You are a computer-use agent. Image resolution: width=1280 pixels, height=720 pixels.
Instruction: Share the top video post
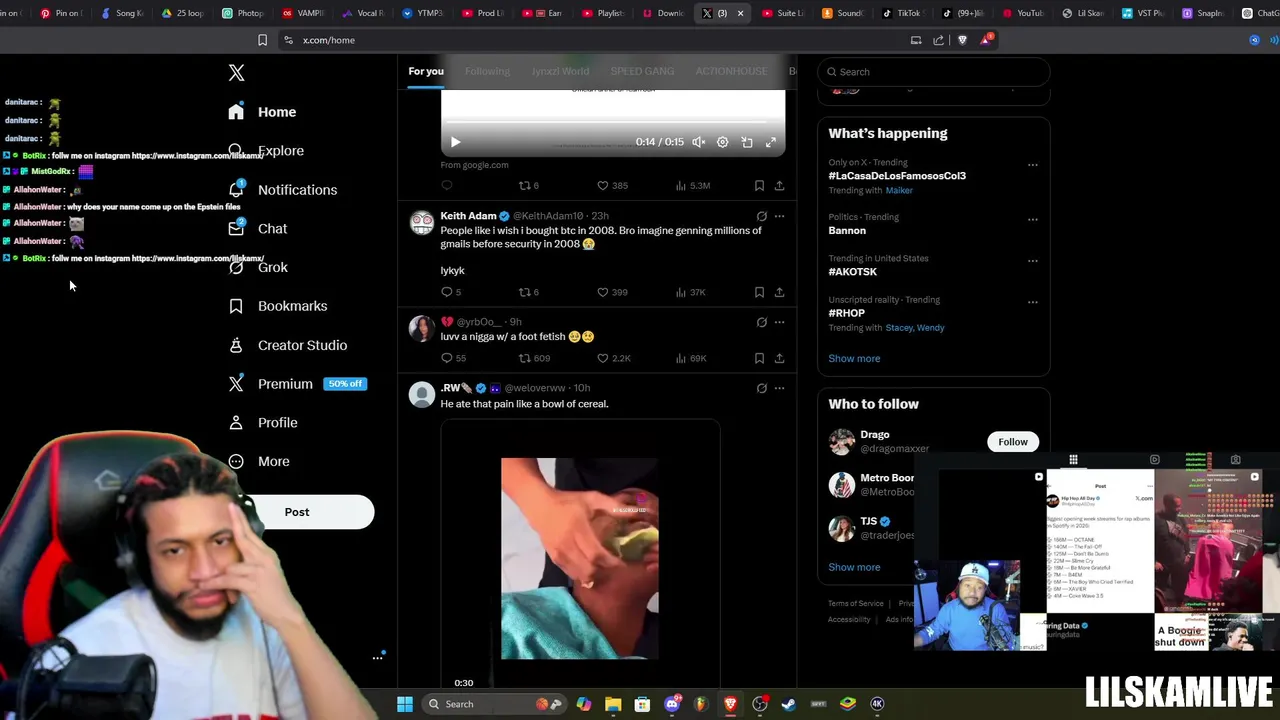click(x=779, y=186)
